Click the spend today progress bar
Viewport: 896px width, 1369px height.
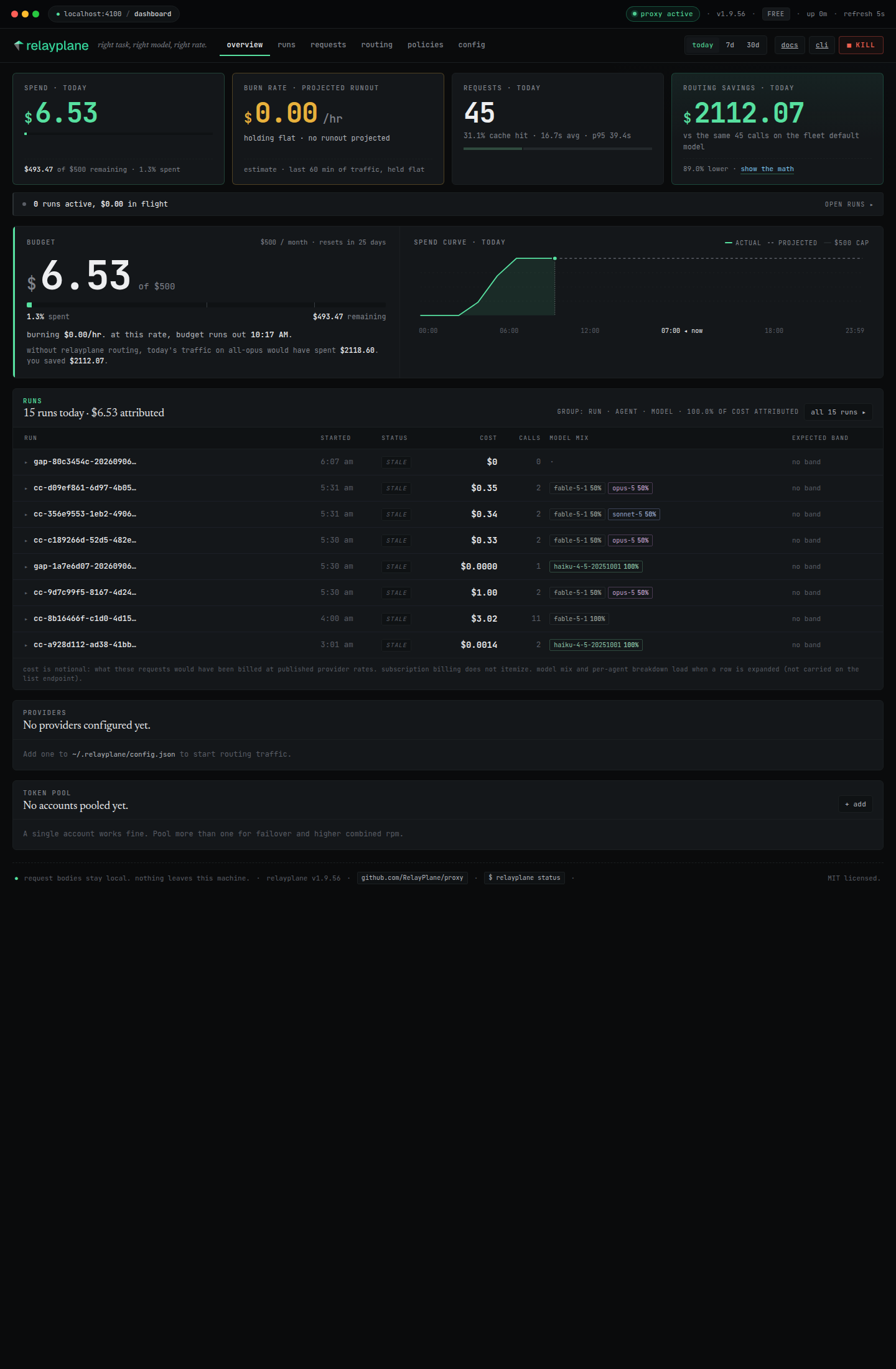point(118,134)
